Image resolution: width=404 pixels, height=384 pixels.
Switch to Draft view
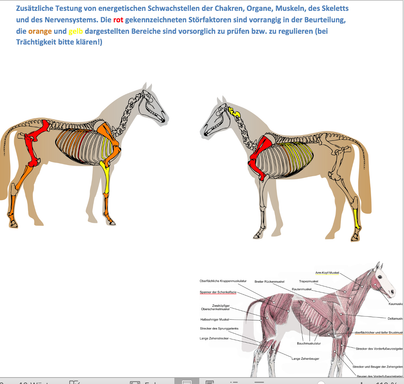(259, 382)
